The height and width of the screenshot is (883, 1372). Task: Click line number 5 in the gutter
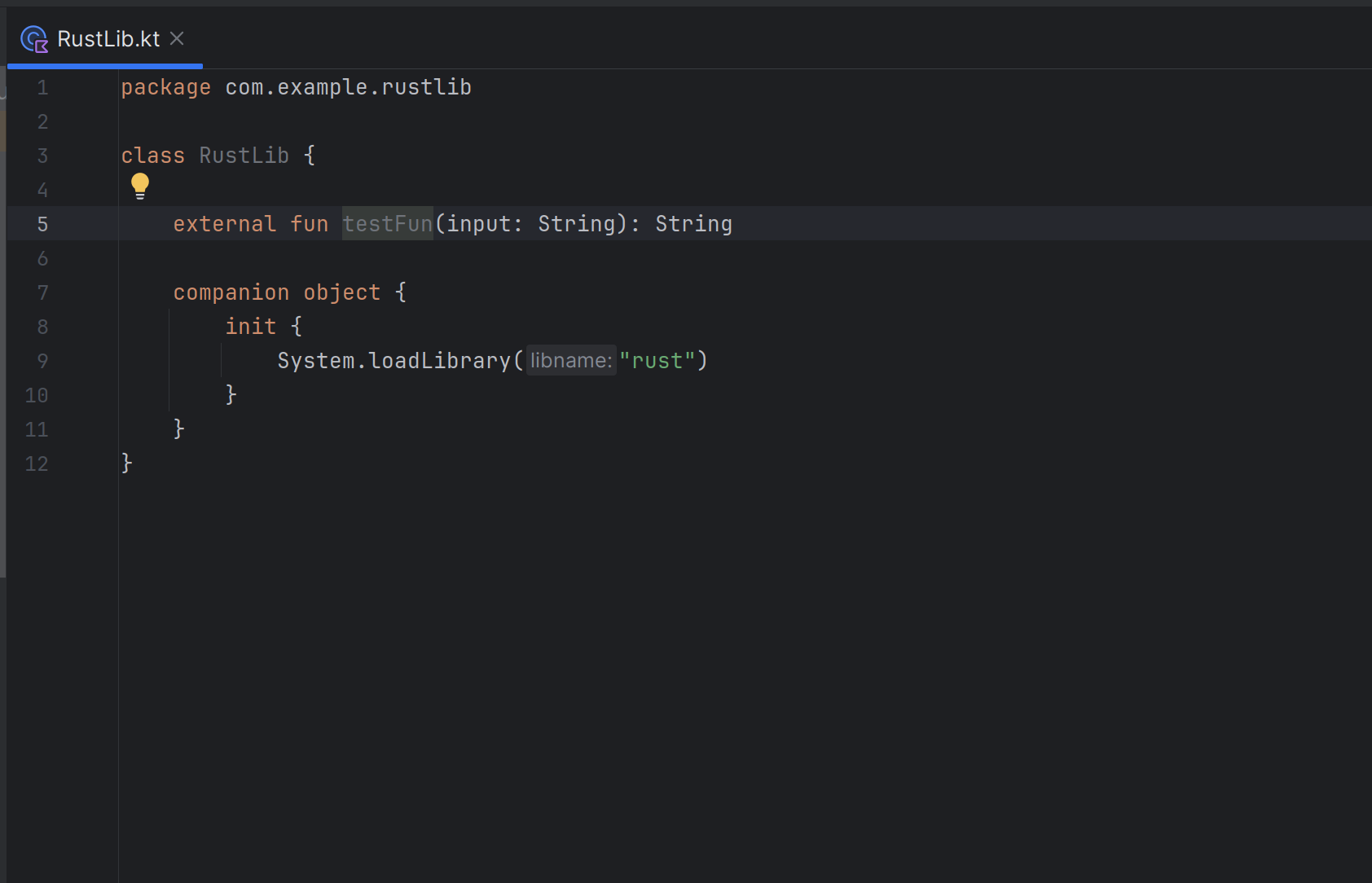tap(42, 224)
